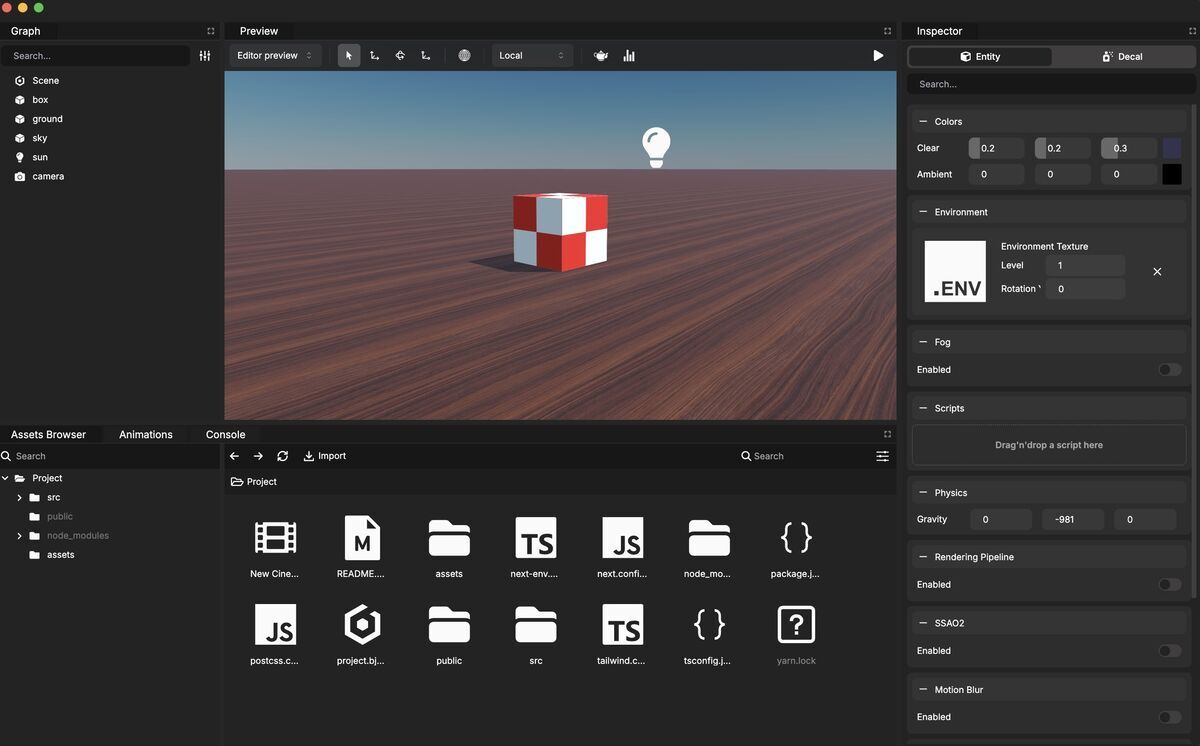The image size is (1200, 746).
Task: Maximize the Inspector panel
Action: click(x=1192, y=31)
